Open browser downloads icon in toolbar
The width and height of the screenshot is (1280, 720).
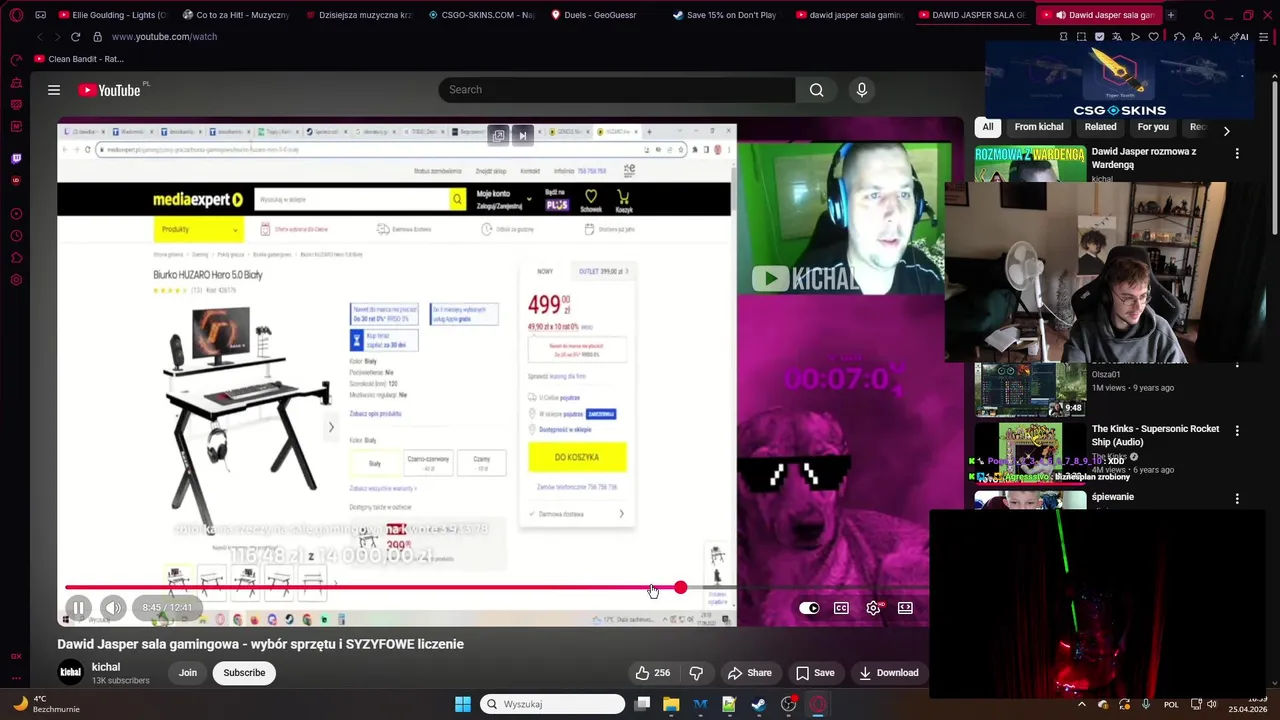click(1215, 37)
